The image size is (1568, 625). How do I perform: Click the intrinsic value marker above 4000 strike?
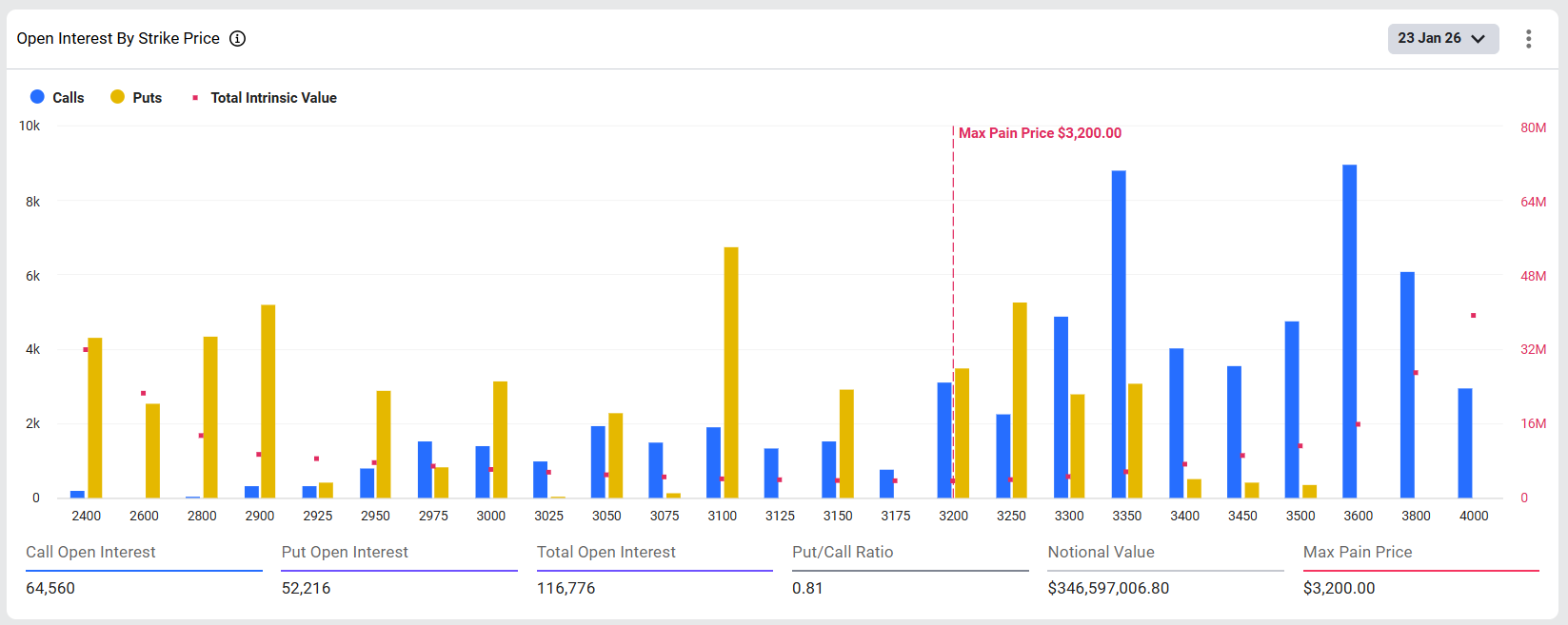point(1474,315)
